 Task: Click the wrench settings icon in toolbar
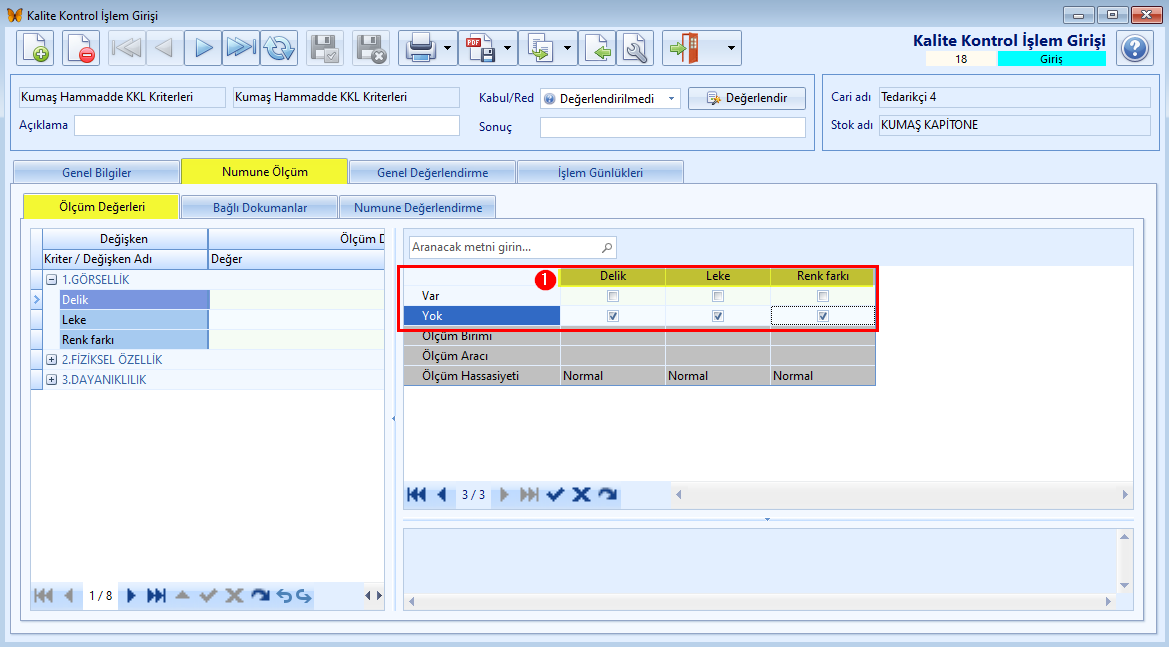click(635, 48)
